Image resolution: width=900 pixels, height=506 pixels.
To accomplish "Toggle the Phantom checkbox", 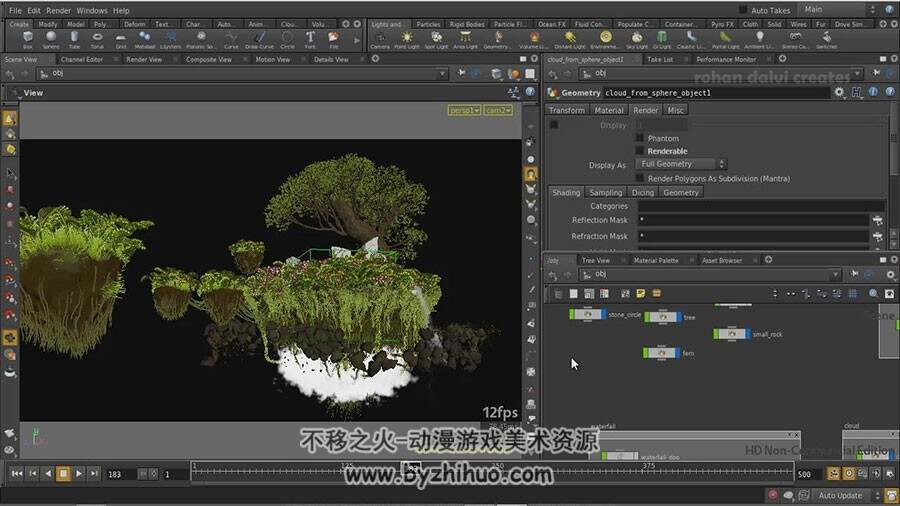I will 639,138.
